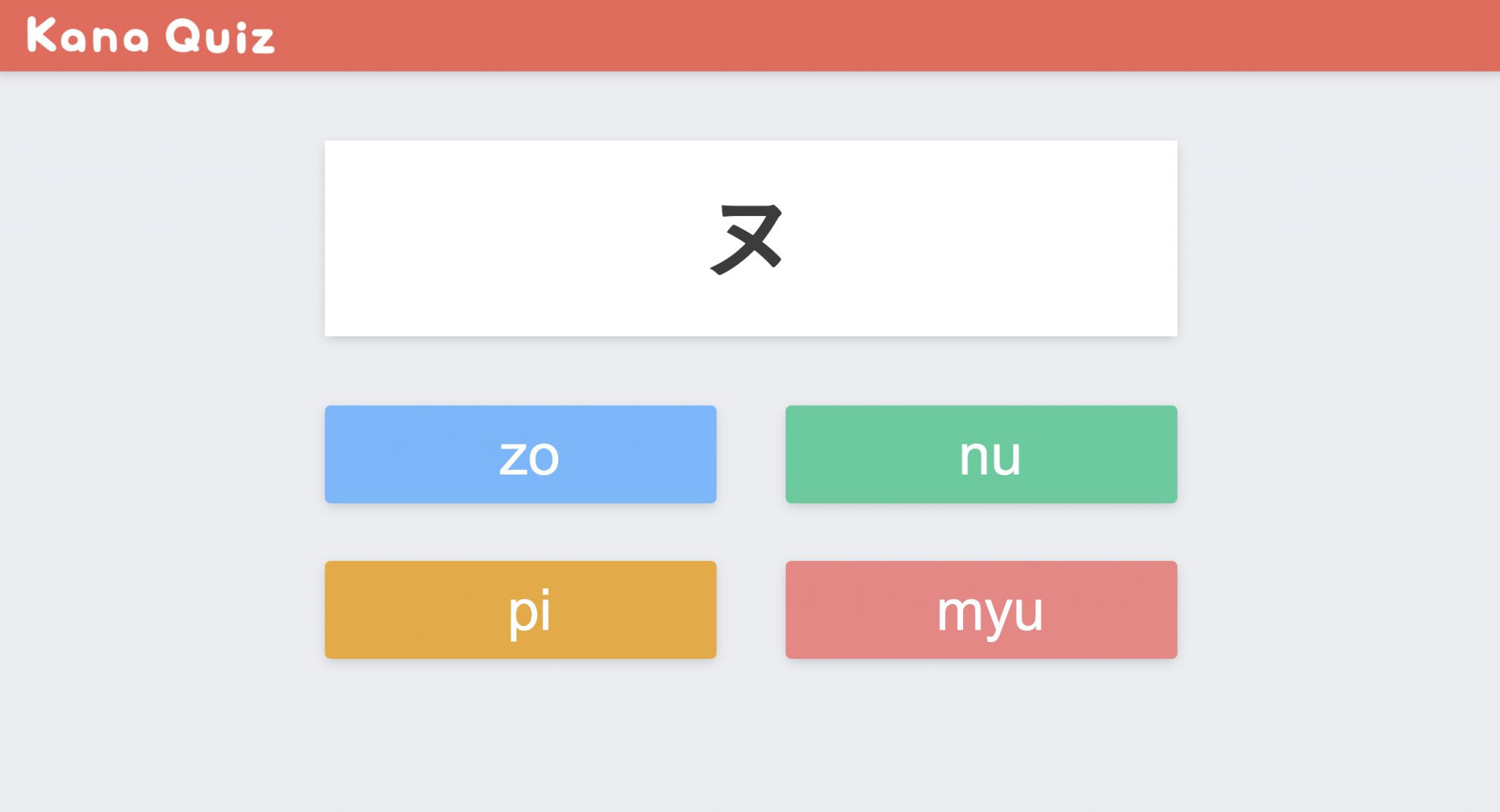Click the "myu" option in bottom-right
1500x812 pixels.
pyautogui.click(x=981, y=610)
